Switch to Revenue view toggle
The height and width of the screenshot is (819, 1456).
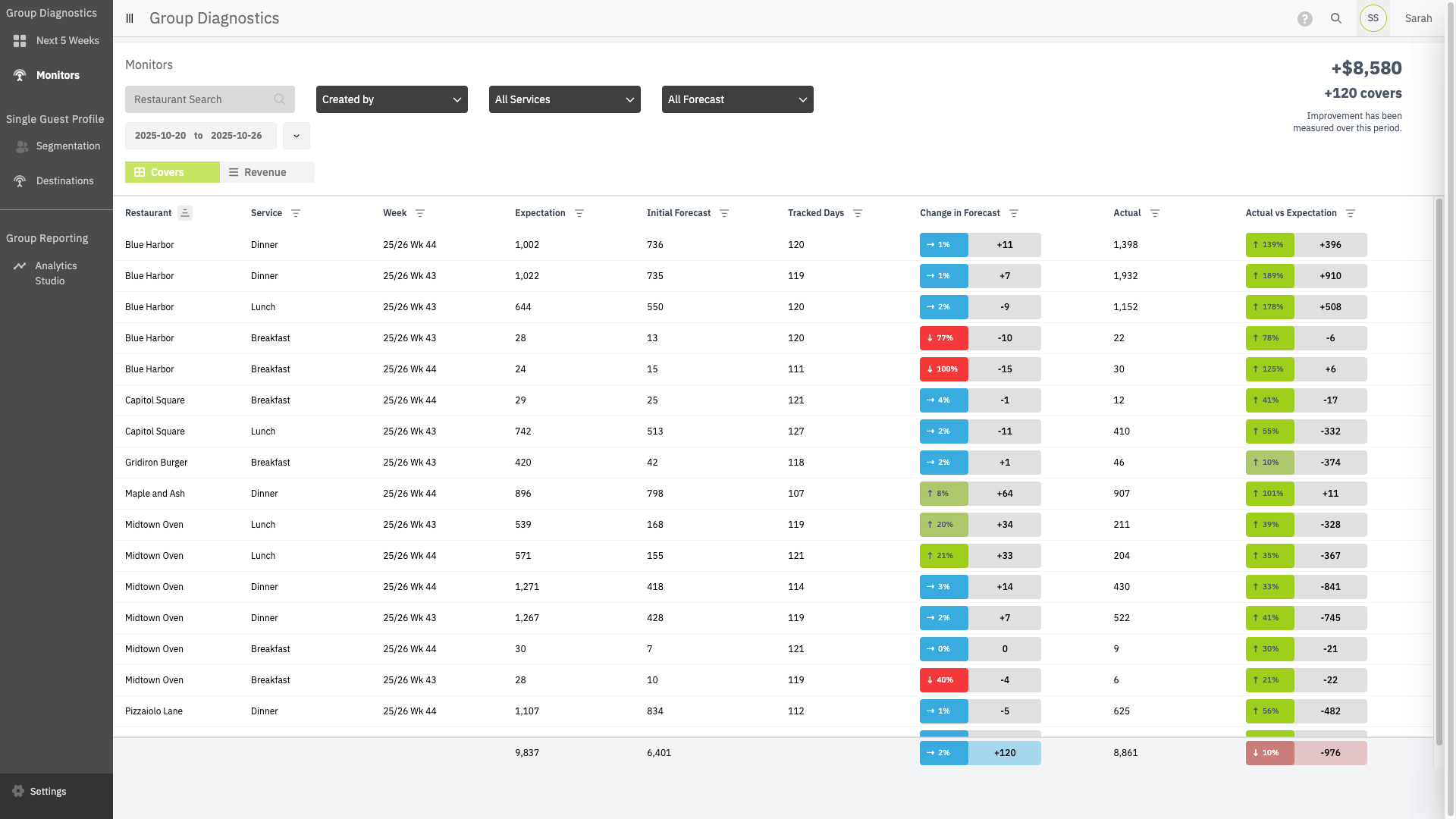(x=266, y=172)
